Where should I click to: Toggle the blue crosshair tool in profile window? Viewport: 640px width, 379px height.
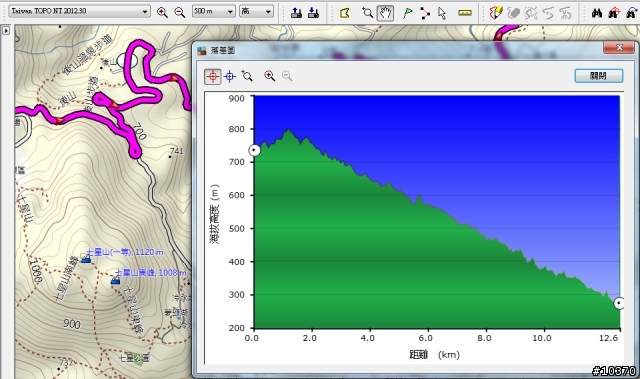tap(230, 76)
